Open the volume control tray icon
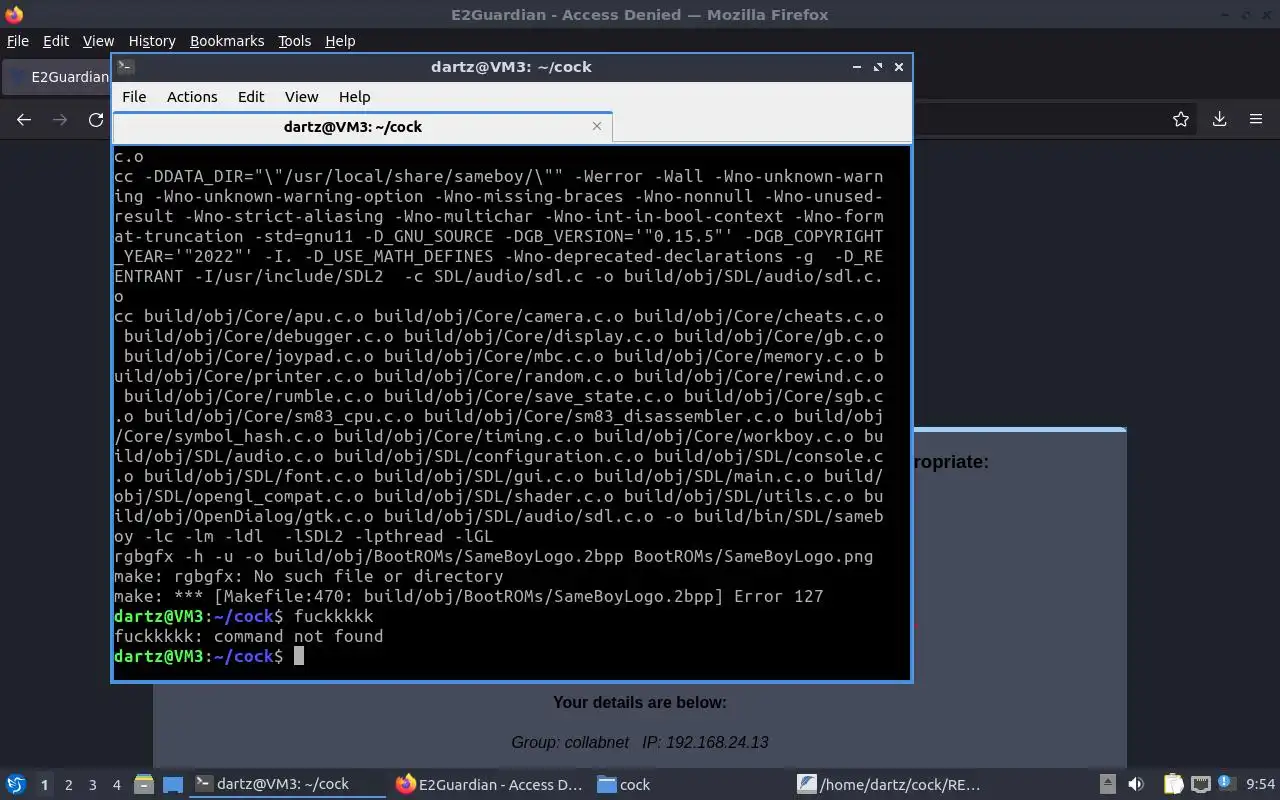Image resolution: width=1280 pixels, height=800 pixels. click(x=1136, y=785)
